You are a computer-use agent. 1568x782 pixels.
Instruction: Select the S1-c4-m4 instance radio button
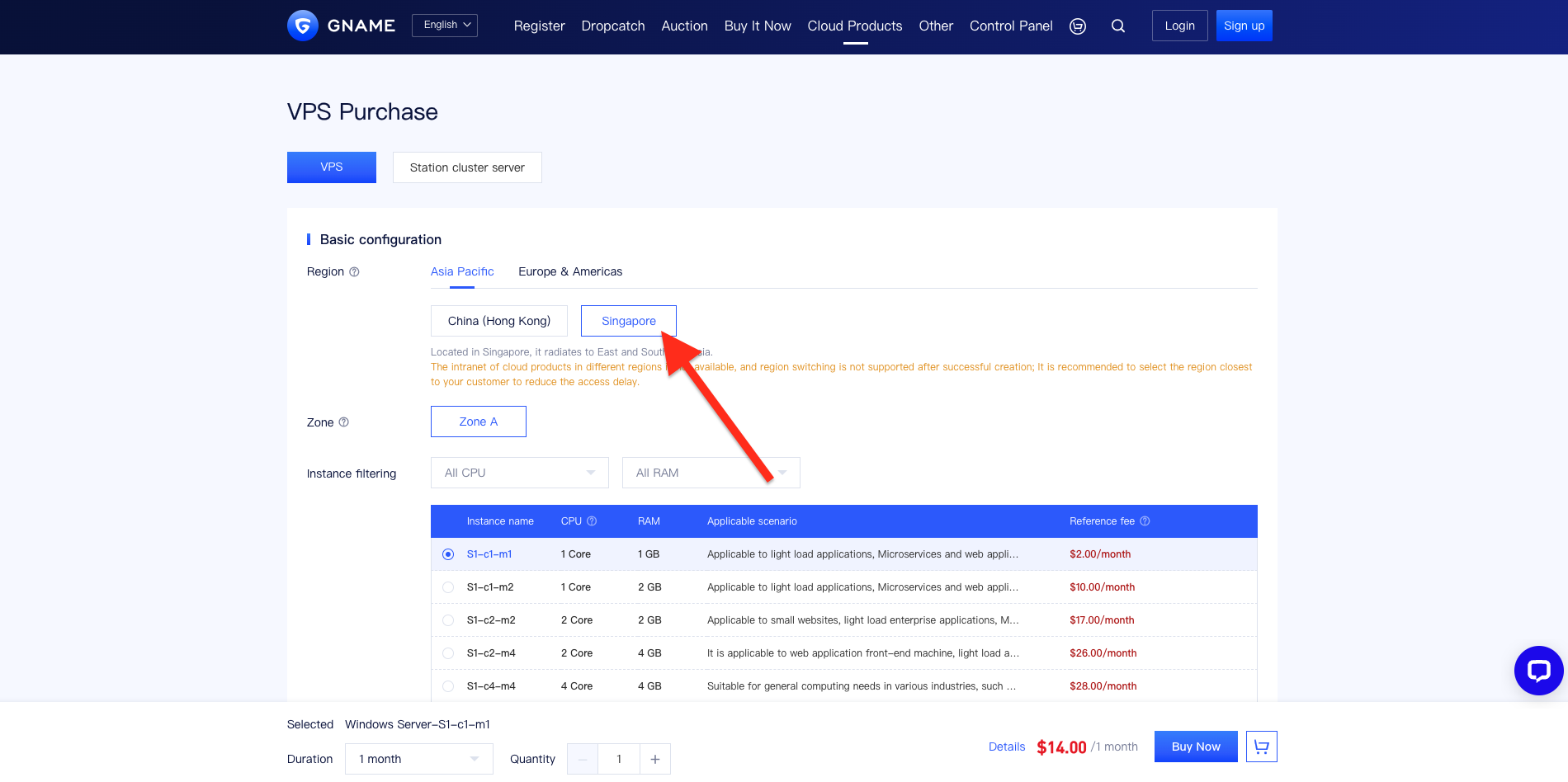coord(448,686)
